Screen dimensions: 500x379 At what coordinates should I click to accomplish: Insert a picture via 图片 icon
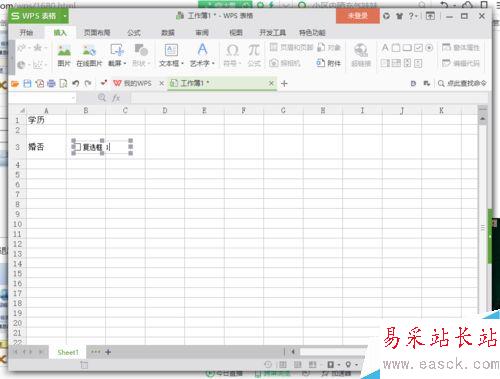(64, 55)
